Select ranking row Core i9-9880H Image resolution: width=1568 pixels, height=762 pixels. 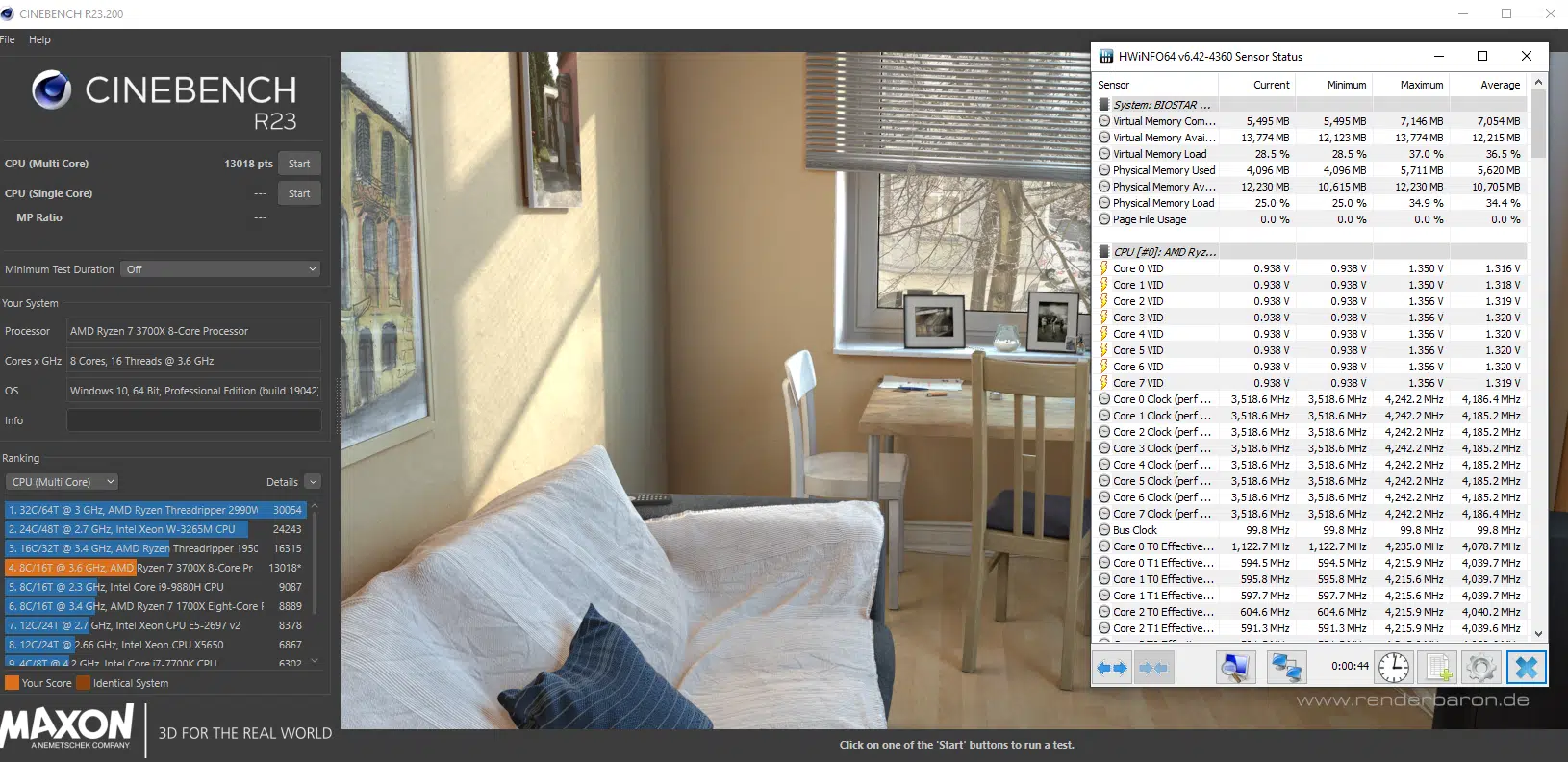pos(156,587)
